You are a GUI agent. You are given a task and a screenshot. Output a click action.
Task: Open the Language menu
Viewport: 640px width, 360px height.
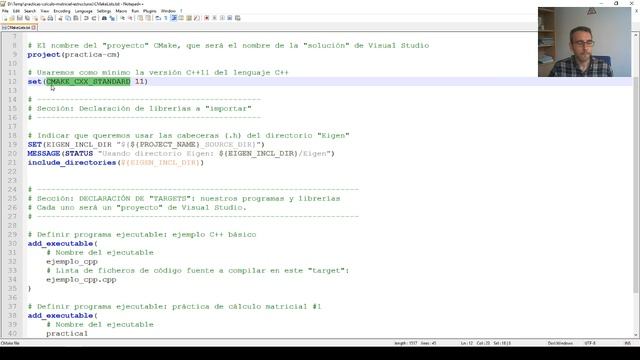tap(84, 11)
